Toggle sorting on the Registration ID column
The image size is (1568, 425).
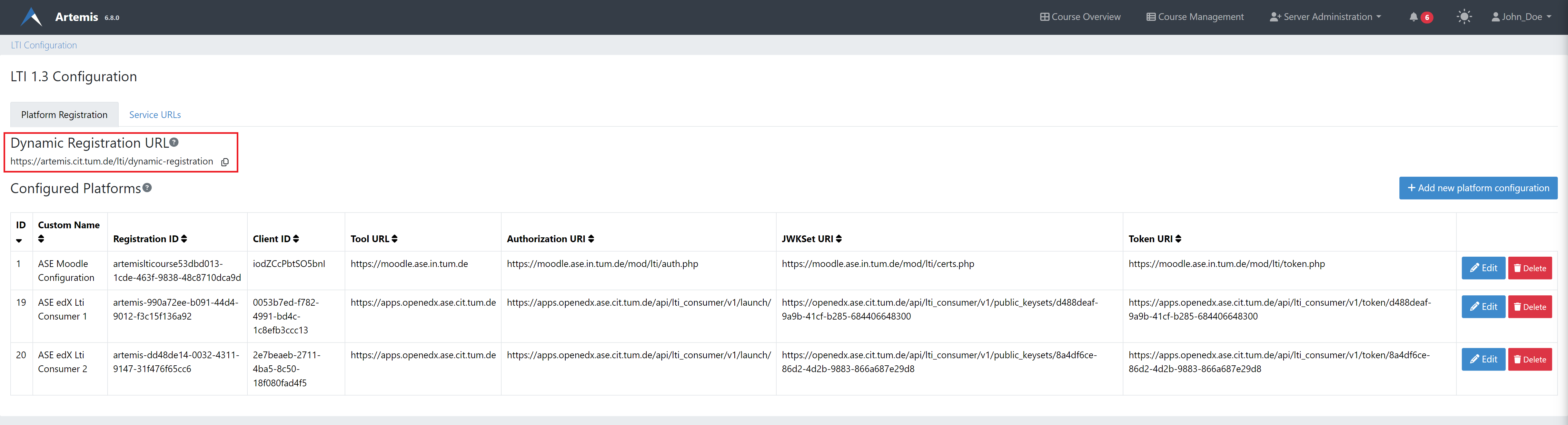pos(184,239)
